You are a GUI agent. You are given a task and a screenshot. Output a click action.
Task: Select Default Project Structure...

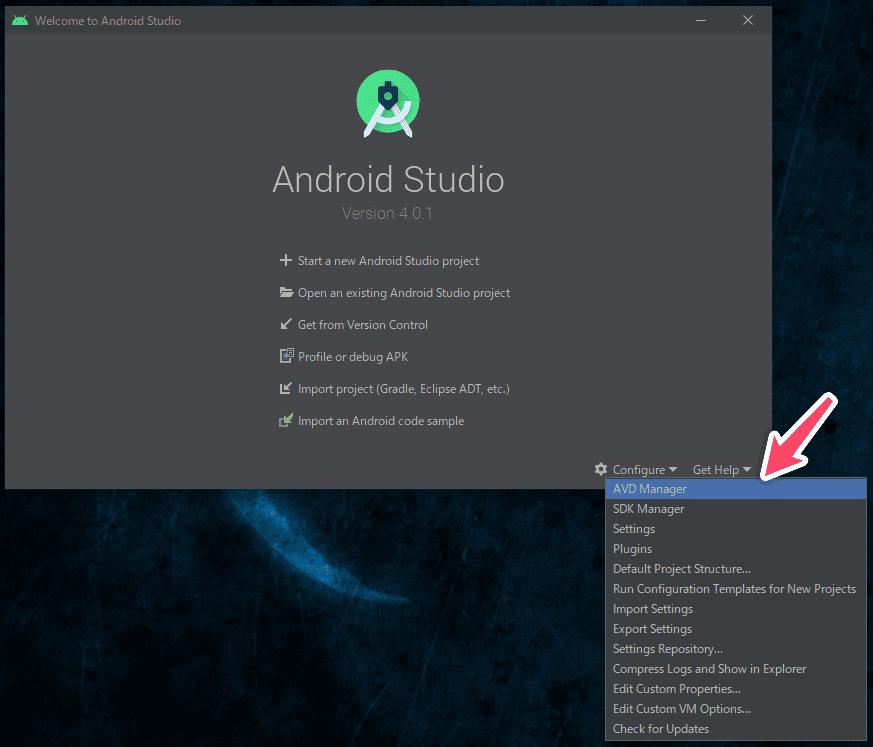tap(735, 569)
